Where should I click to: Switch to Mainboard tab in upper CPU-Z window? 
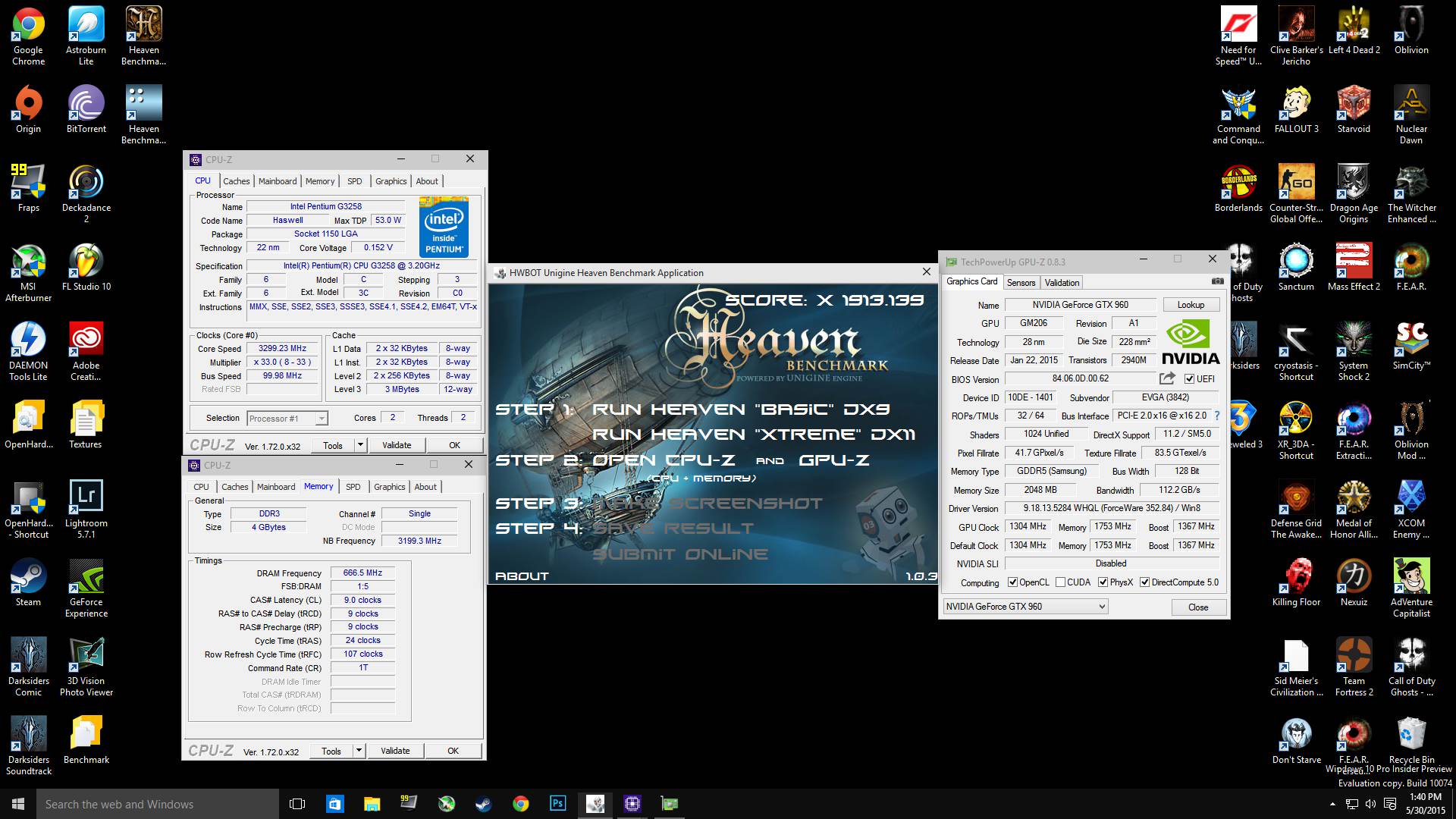[278, 181]
